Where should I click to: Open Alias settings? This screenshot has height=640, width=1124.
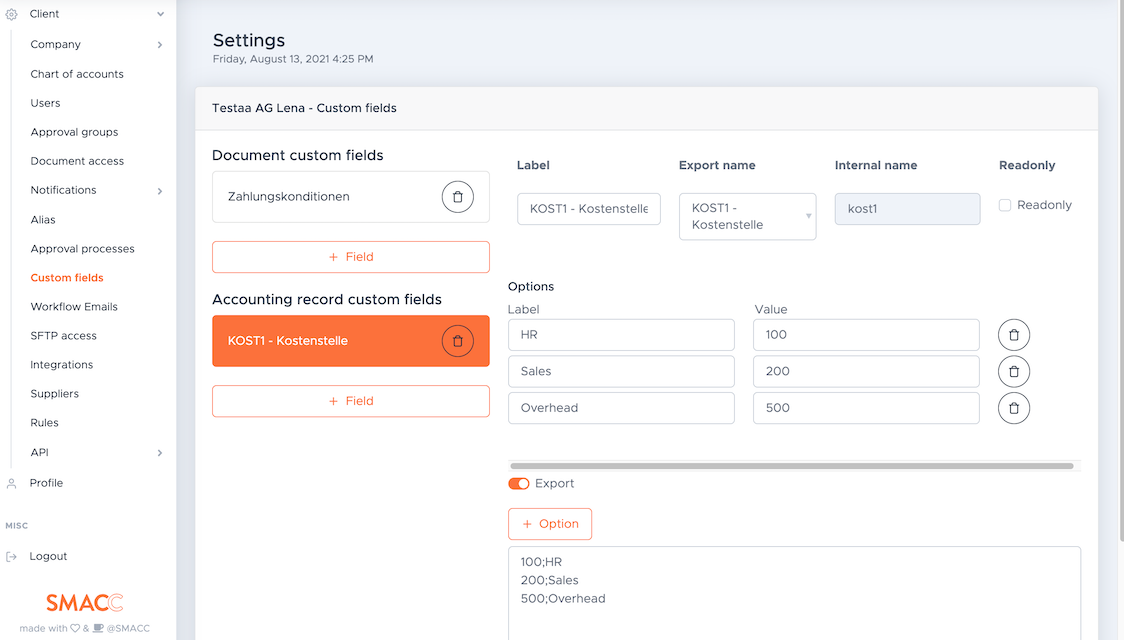click(42, 220)
